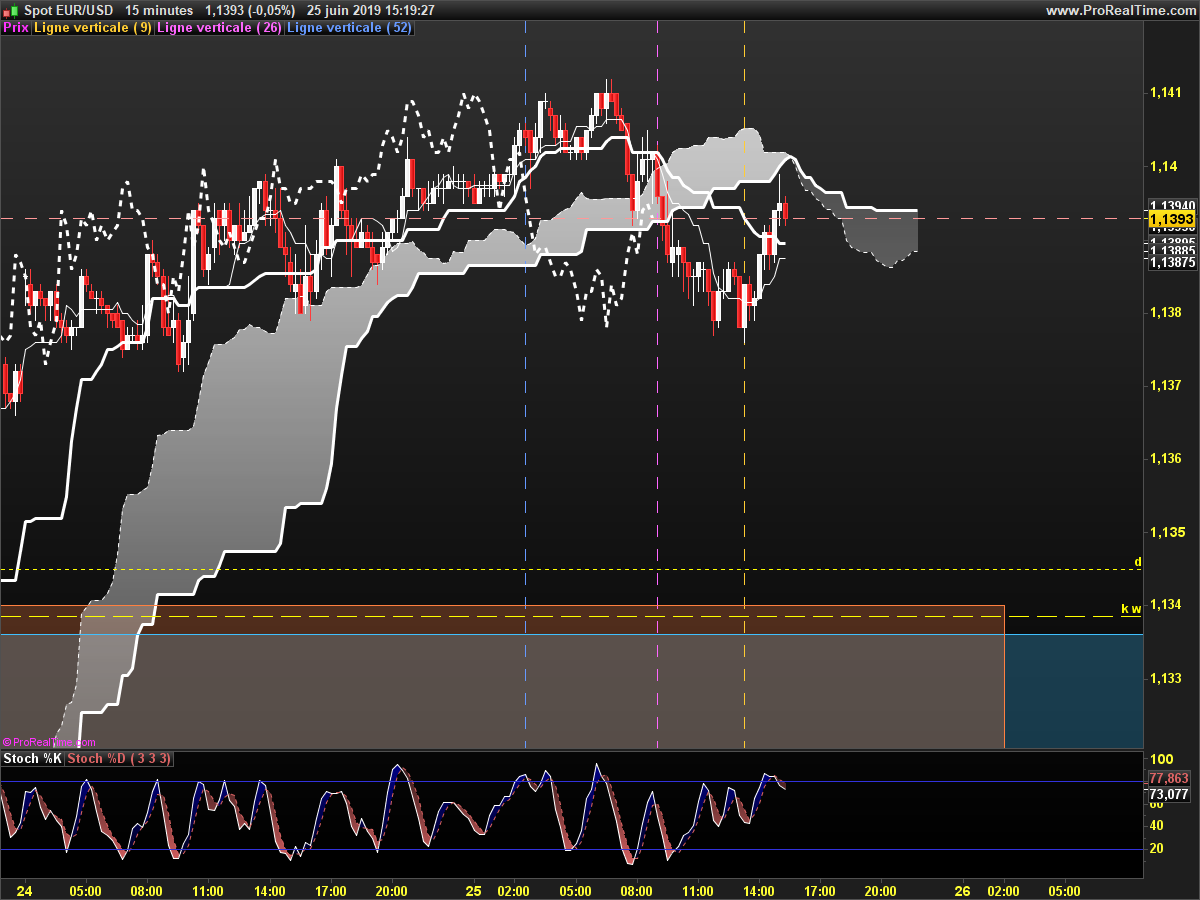Open the Prix indicator label
Image resolution: width=1200 pixels, height=900 pixels.
point(16,28)
